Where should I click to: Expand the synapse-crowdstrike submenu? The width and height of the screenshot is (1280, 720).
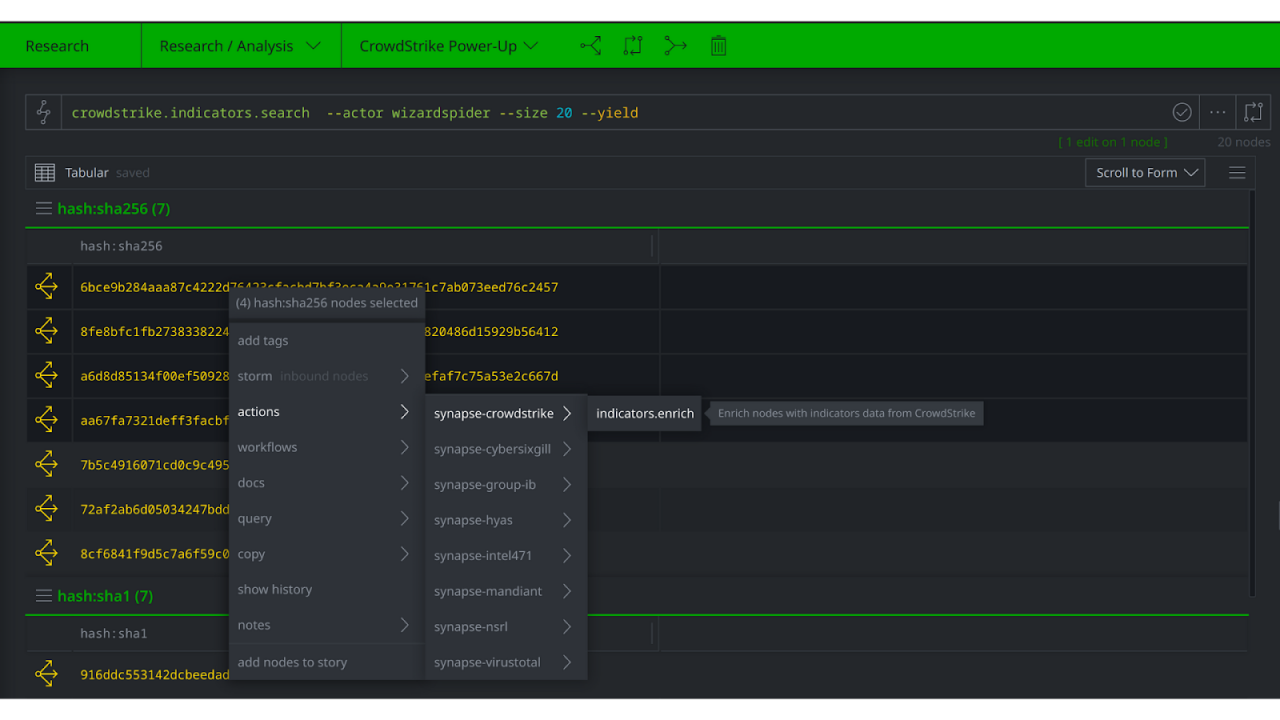[505, 413]
